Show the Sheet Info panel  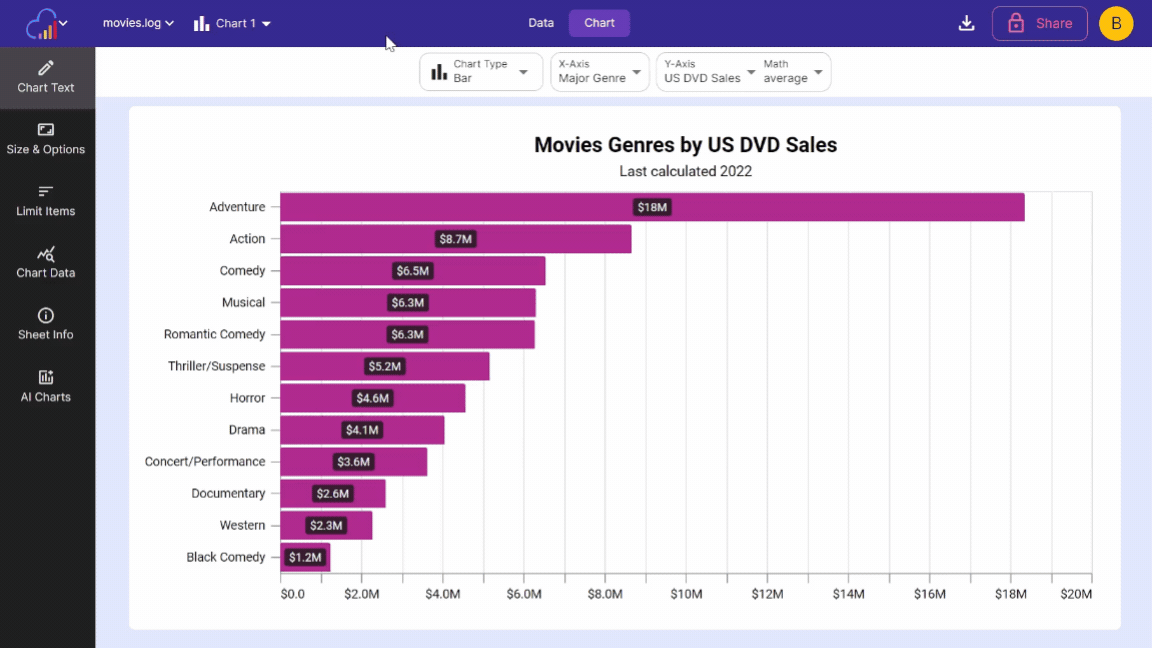point(46,325)
